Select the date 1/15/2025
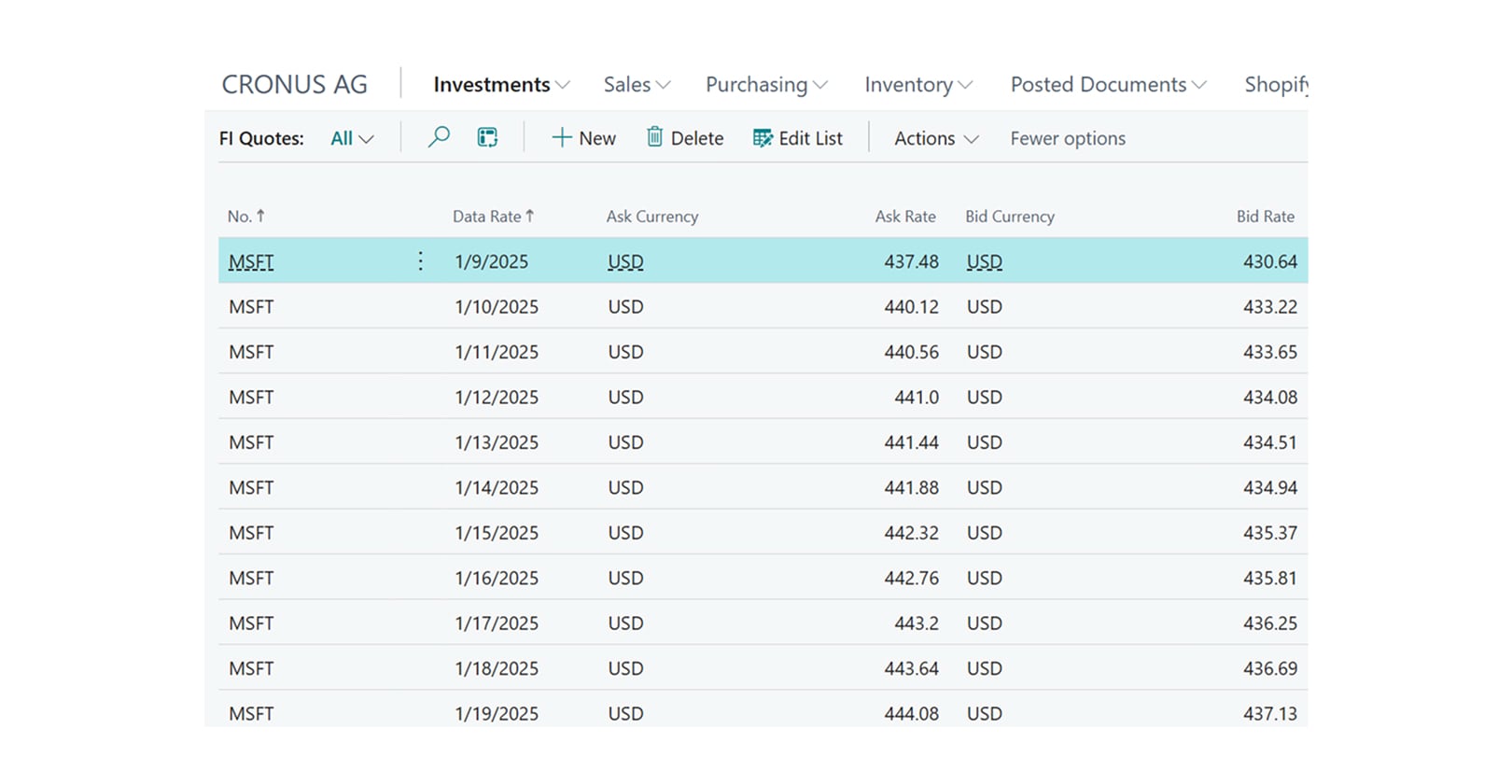Viewport: 1512px width, 784px height. point(497,533)
